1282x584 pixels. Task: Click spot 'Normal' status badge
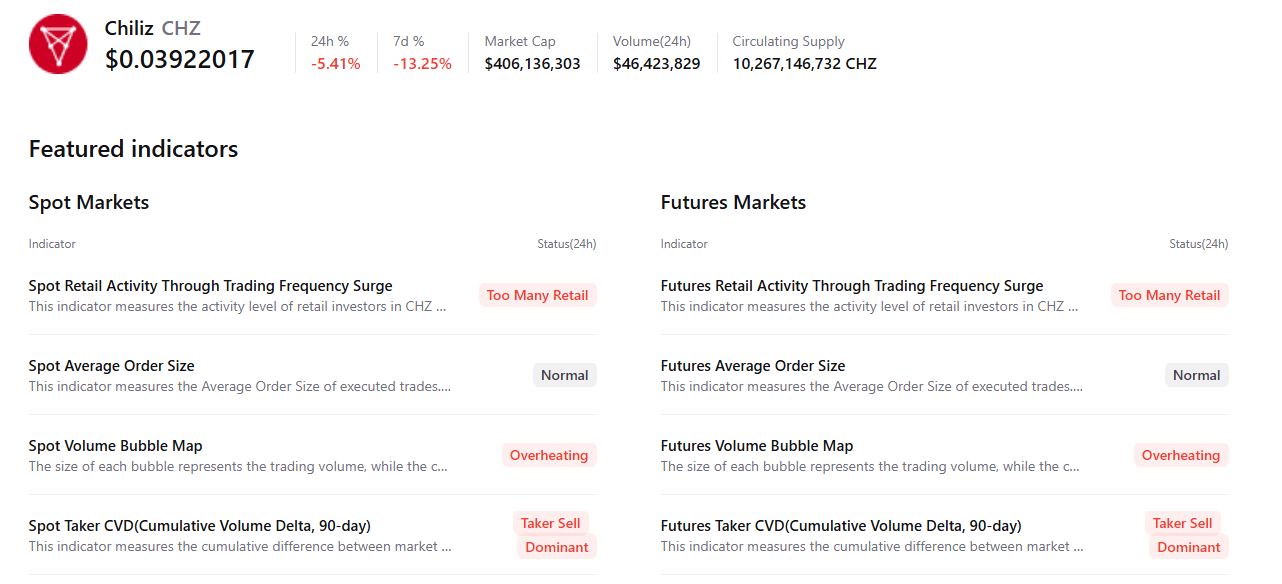[564, 375]
